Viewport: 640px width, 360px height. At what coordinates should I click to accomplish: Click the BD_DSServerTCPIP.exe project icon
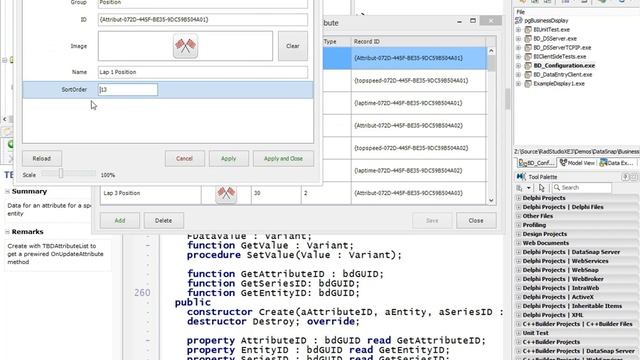[528, 47]
